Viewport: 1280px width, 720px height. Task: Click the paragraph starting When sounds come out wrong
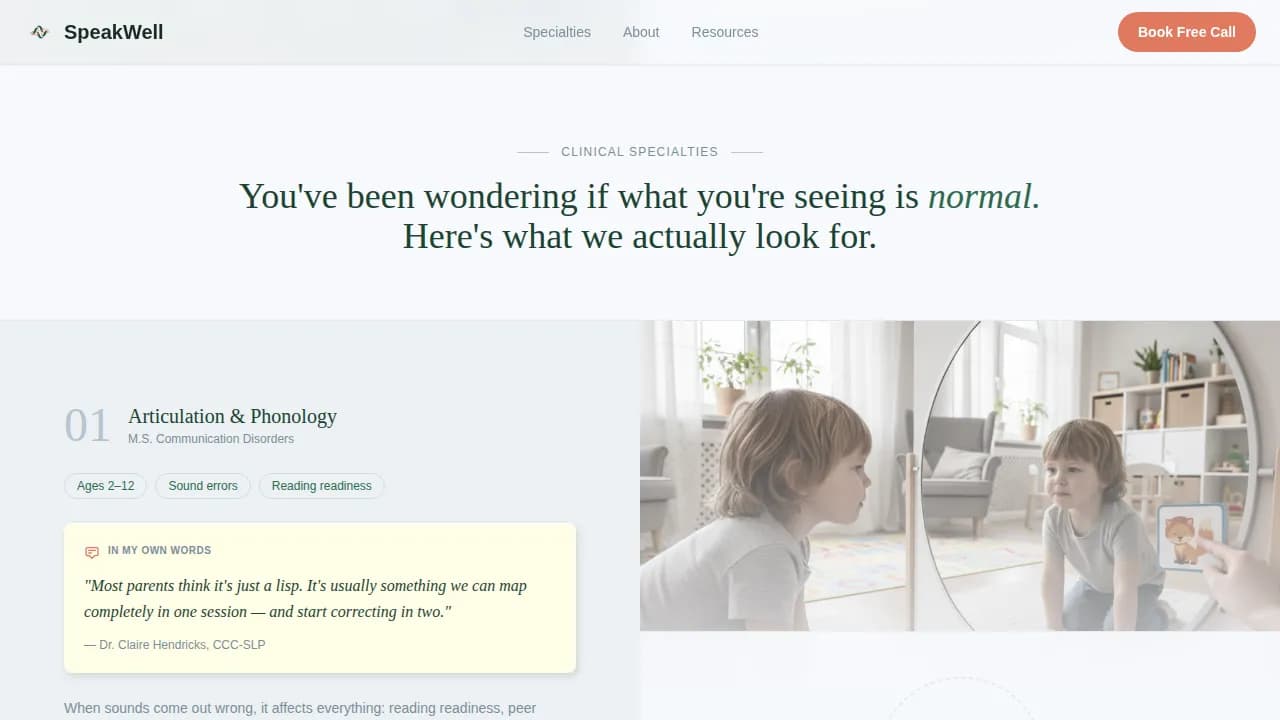(300, 709)
